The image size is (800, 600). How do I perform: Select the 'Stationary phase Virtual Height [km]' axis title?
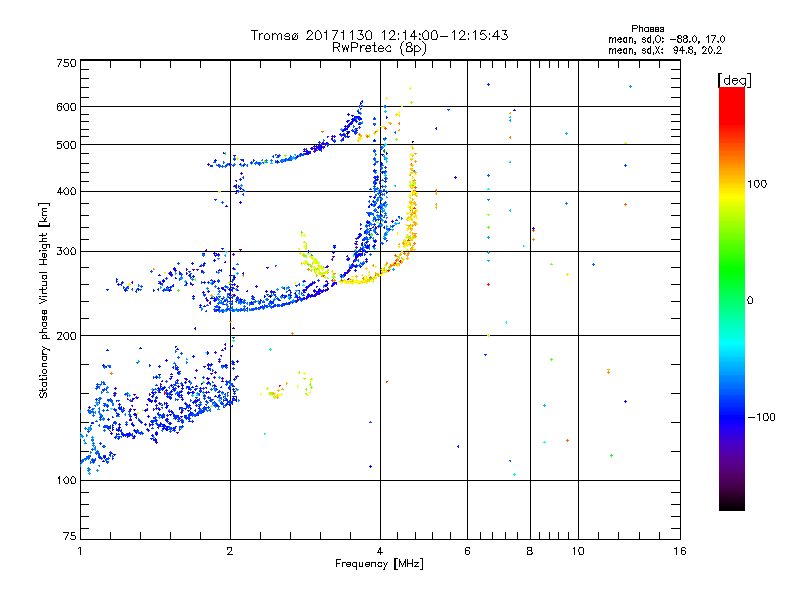pos(44,301)
